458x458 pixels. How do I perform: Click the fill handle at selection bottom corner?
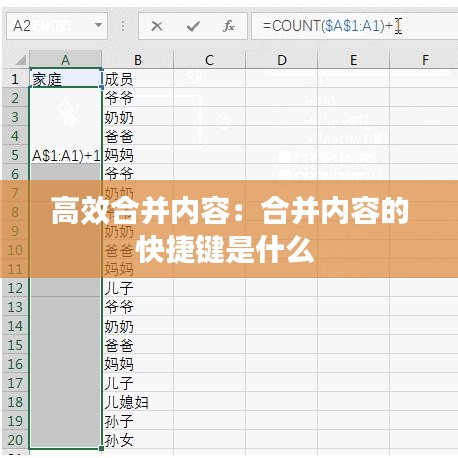(x=101, y=448)
